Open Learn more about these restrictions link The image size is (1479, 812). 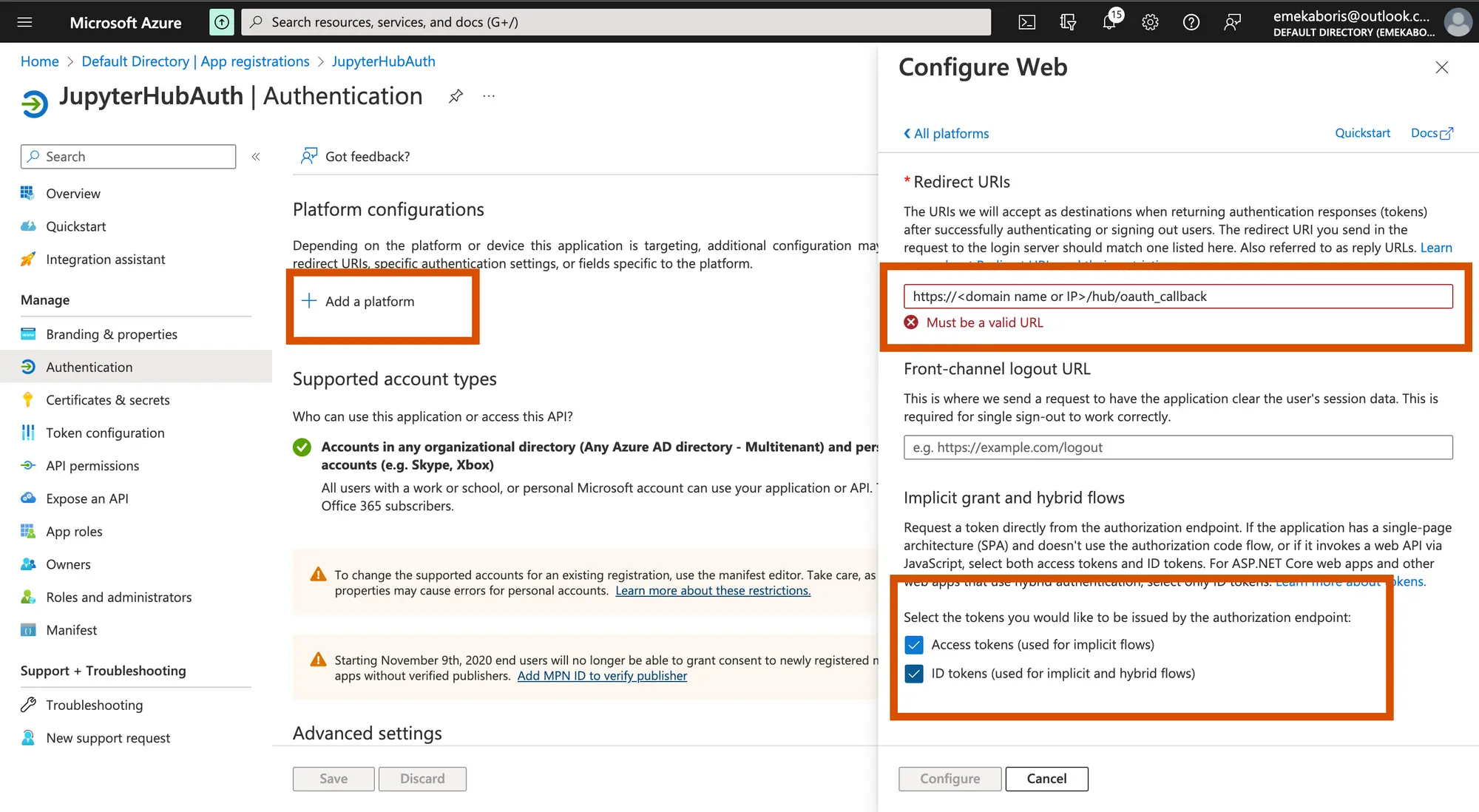(713, 591)
